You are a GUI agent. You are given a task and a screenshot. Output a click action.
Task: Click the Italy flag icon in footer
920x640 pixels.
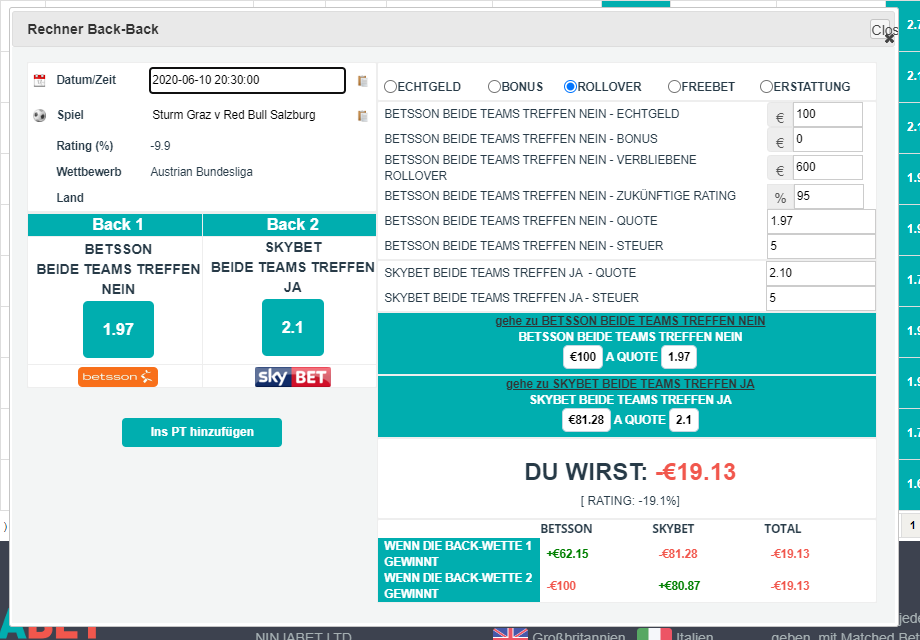[654, 634]
